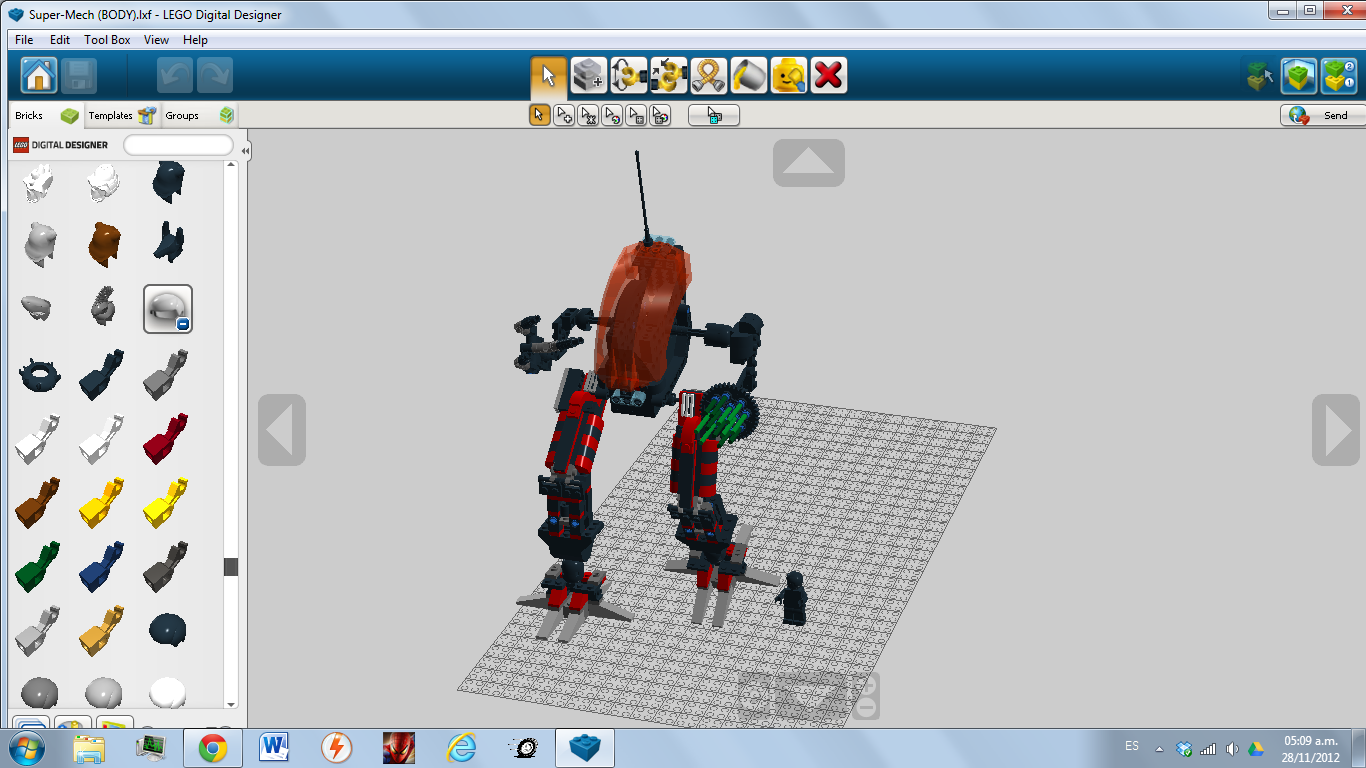Toggle color-based selection mode
Image resolution: width=1366 pixels, height=768 pixels.
click(x=611, y=115)
